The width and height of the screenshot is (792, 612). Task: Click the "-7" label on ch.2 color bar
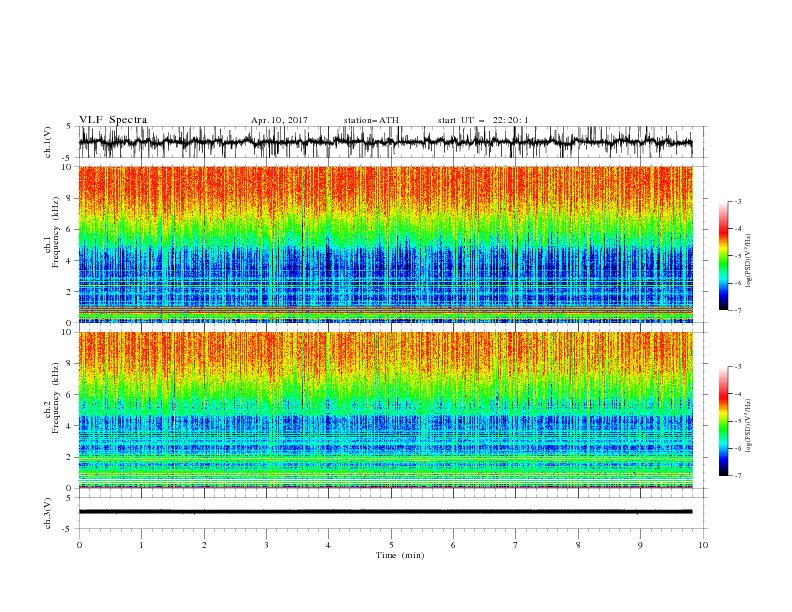point(737,476)
